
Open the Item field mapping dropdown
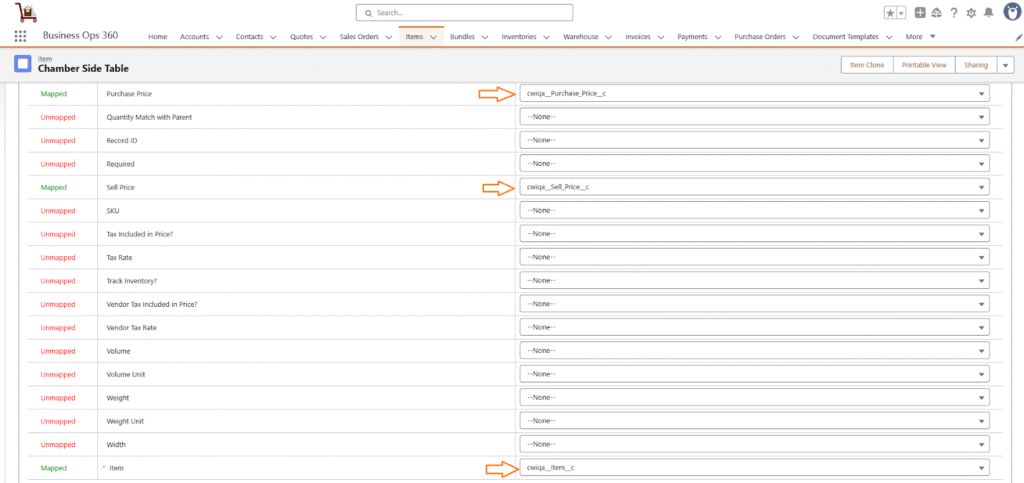pyautogui.click(x=754, y=468)
